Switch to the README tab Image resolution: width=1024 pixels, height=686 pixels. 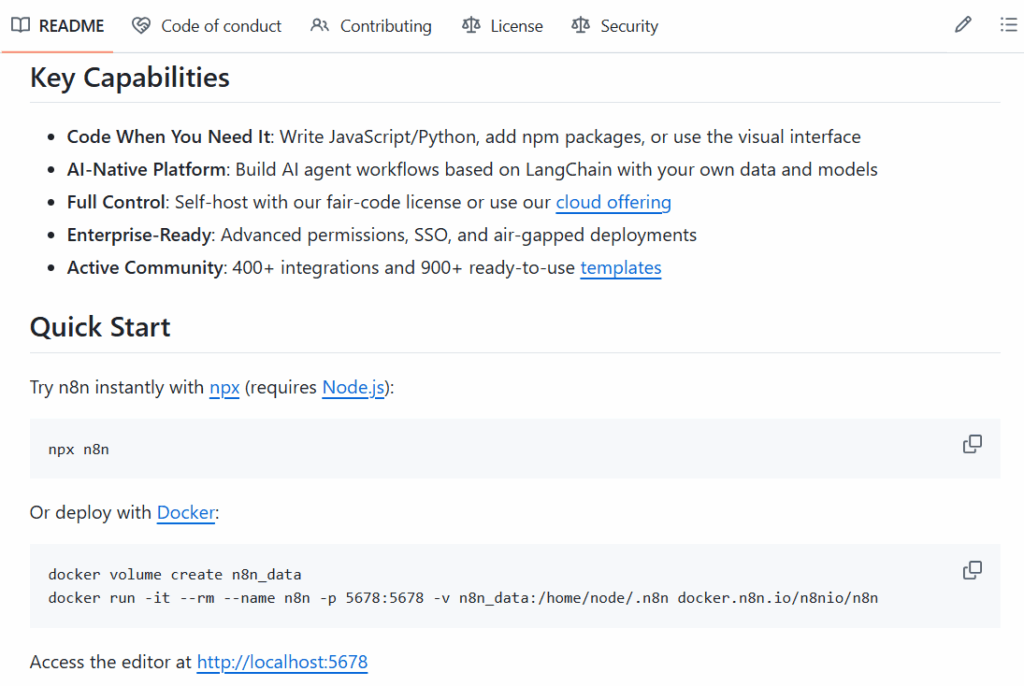pos(58,26)
